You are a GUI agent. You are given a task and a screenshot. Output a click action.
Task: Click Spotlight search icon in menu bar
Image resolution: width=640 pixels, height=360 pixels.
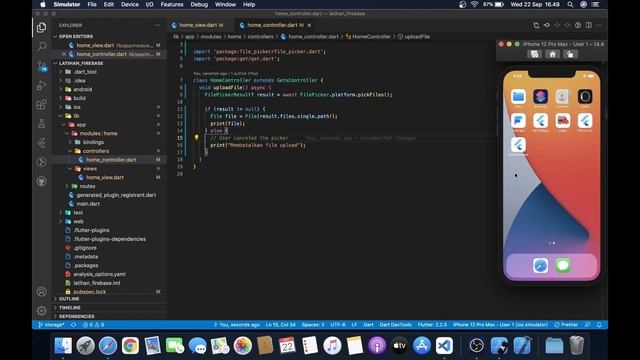[x=570, y=4]
